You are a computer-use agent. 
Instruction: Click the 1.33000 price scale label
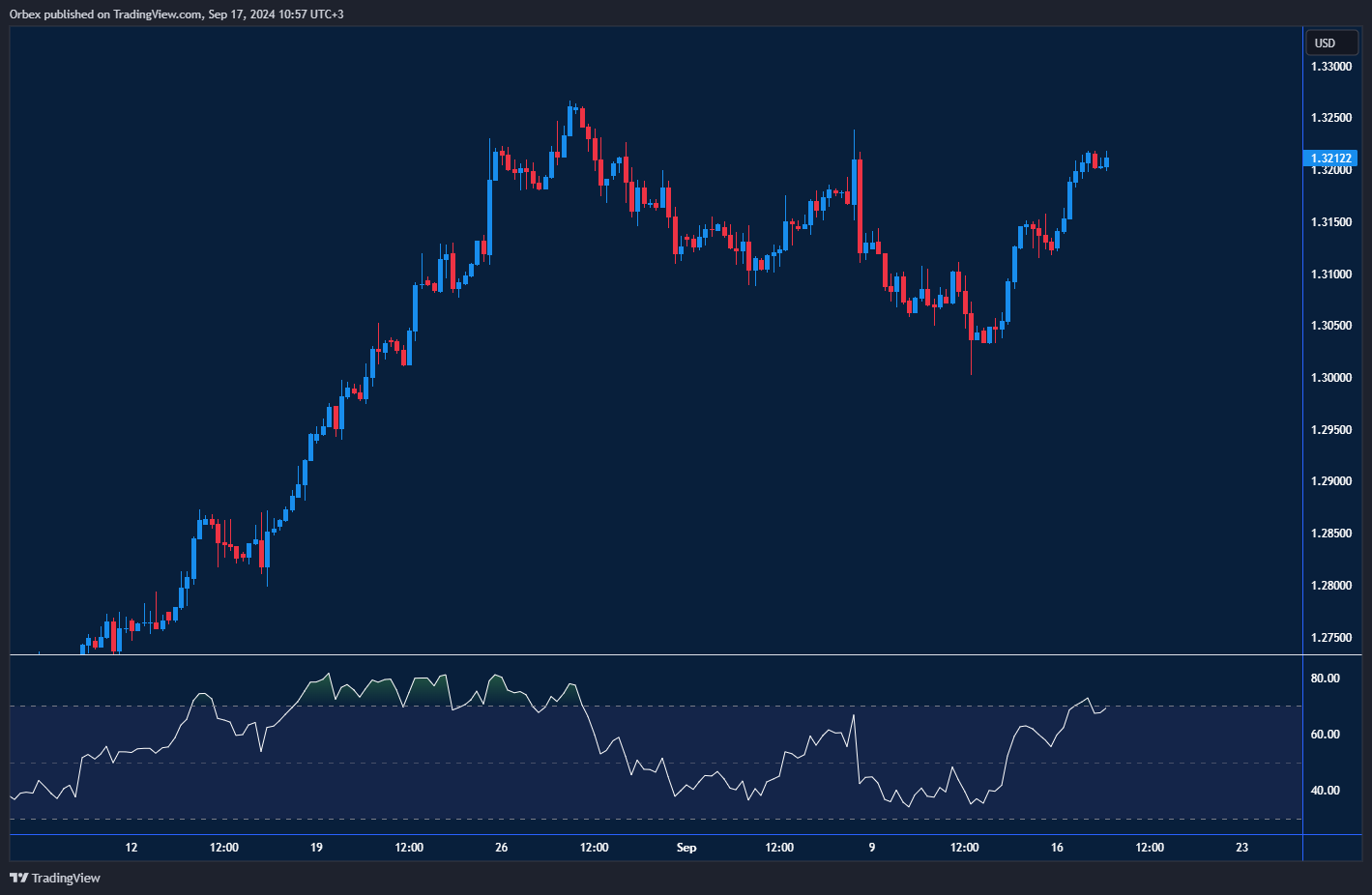pos(1331,67)
